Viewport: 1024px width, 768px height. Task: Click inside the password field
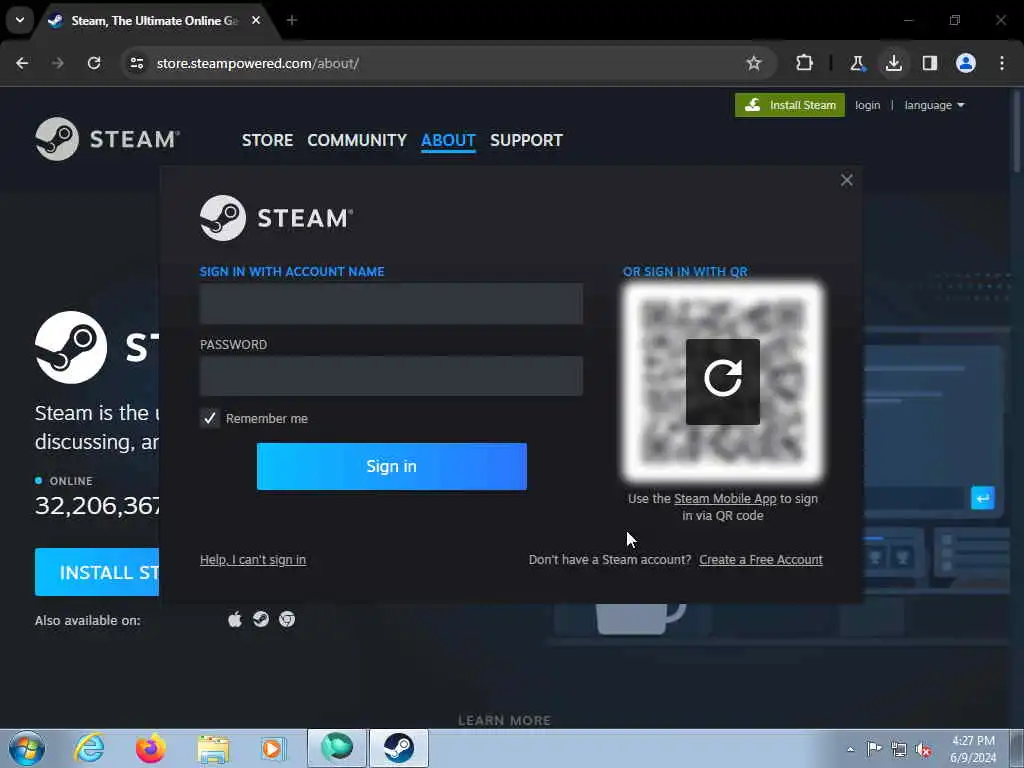[391, 376]
